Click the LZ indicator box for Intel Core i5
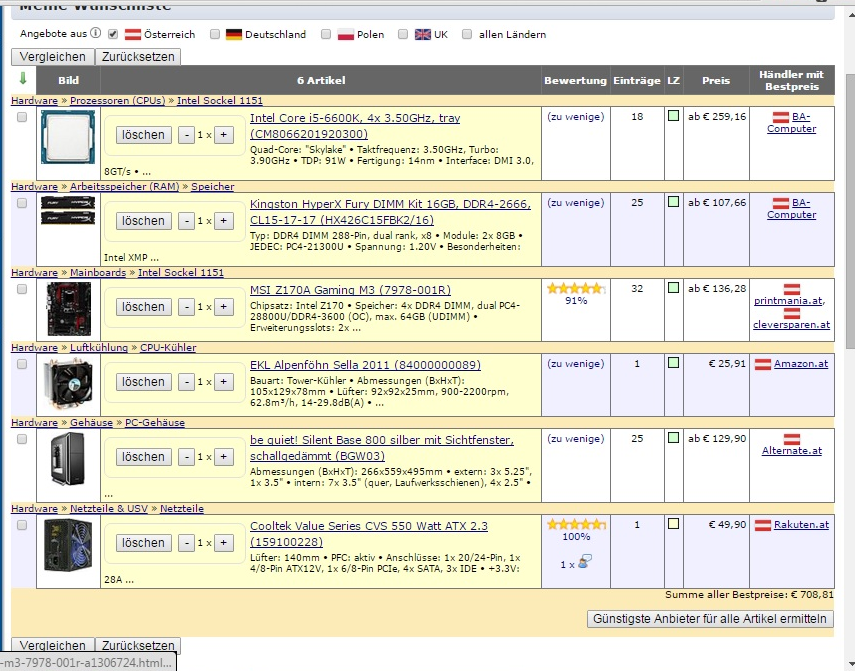This screenshot has width=855, height=671. (673, 116)
